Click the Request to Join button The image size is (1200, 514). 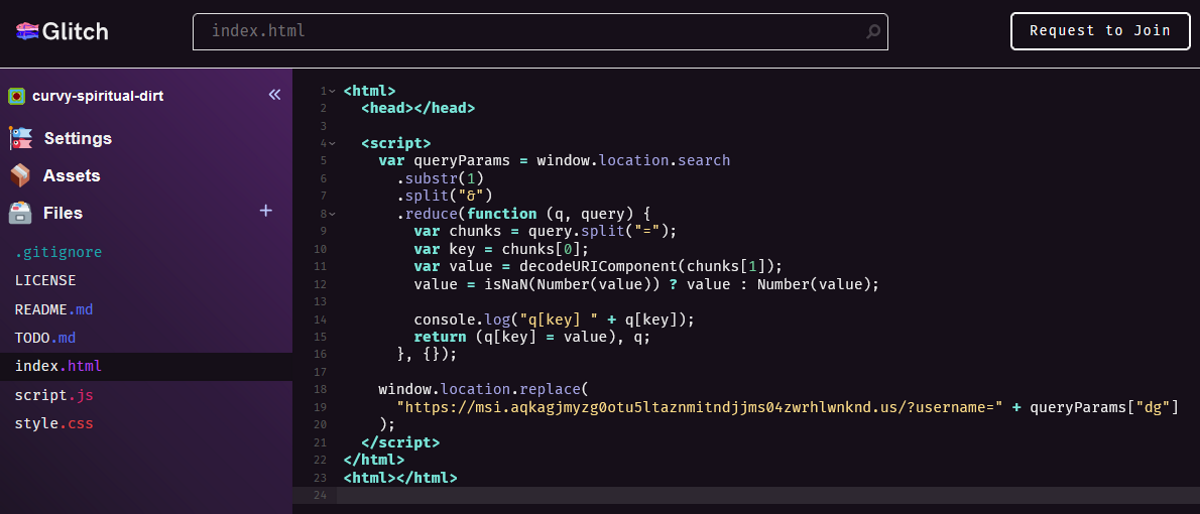(1100, 31)
